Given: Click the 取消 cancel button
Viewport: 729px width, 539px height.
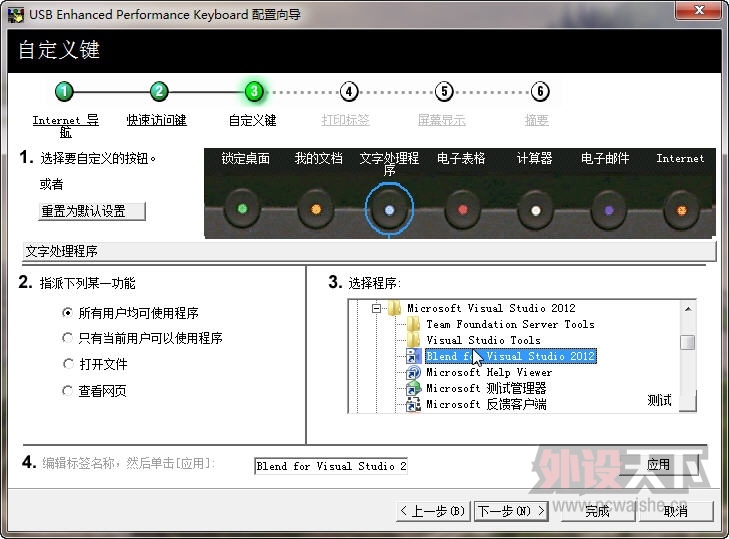Looking at the screenshot, I should tap(676, 511).
